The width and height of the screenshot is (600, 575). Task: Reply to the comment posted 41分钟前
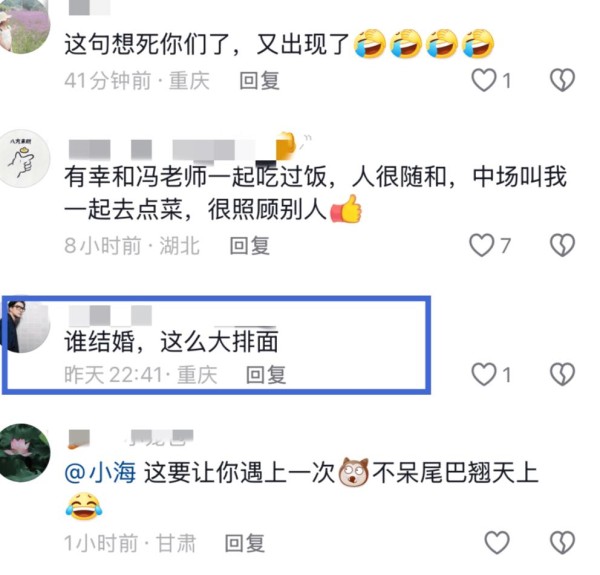point(259,81)
